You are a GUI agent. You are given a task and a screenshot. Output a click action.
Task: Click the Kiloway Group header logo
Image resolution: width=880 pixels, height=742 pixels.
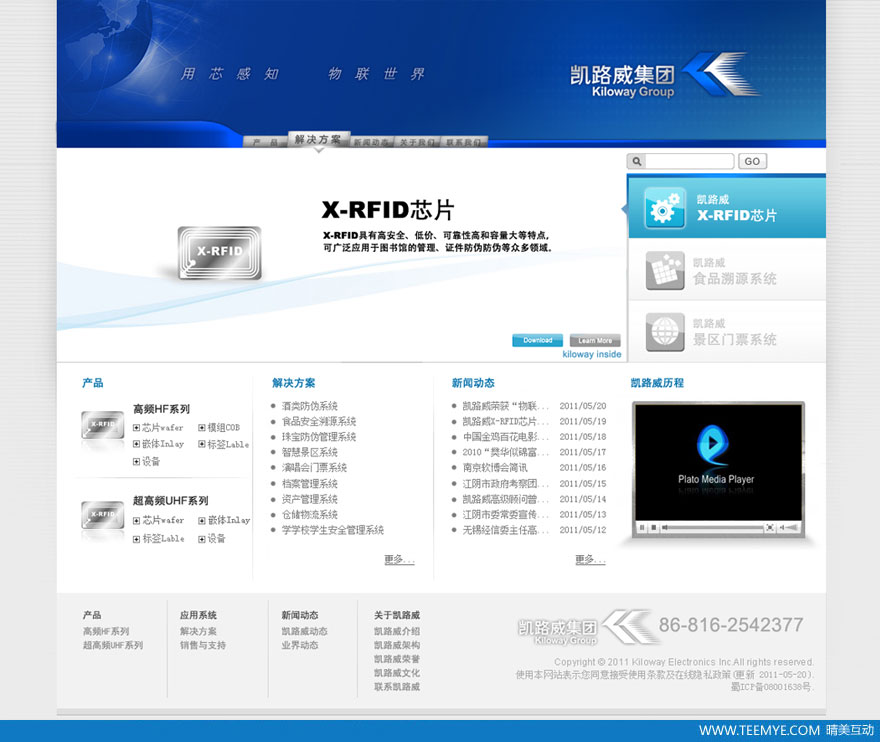(x=664, y=76)
